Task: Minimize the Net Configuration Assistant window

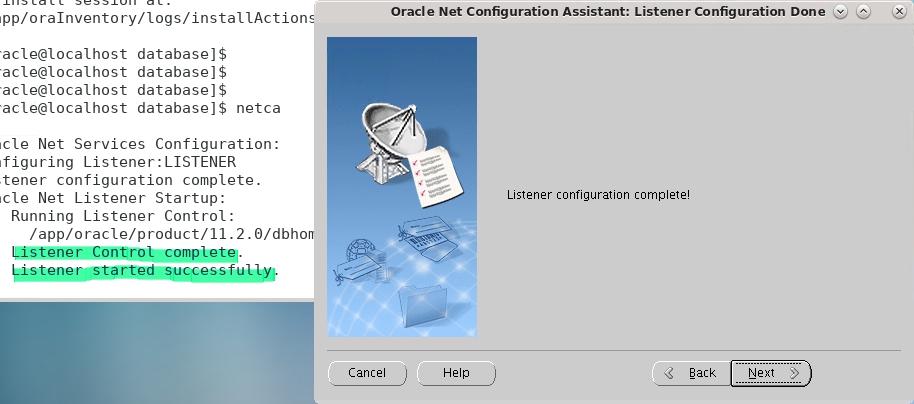Action: [x=840, y=12]
